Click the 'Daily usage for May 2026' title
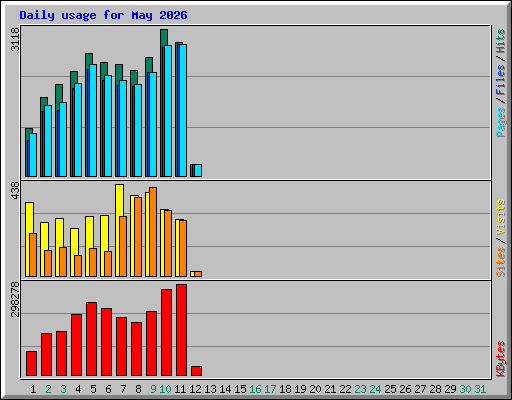The height and width of the screenshot is (400, 512). coord(103,15)
